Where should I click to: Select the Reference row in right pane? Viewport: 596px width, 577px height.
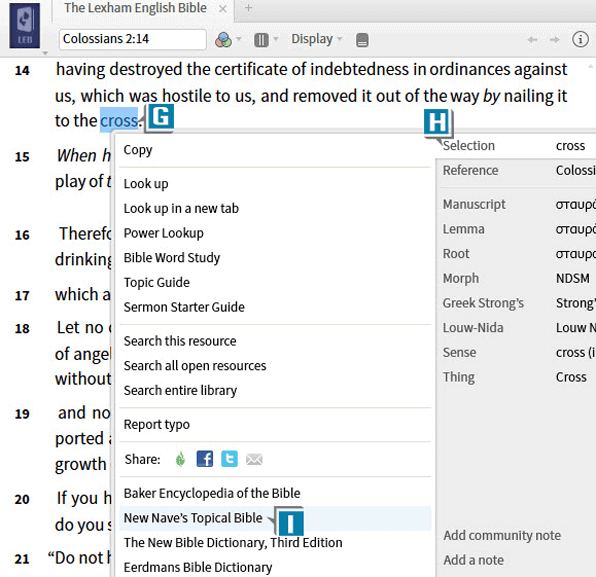pos(516,171)
